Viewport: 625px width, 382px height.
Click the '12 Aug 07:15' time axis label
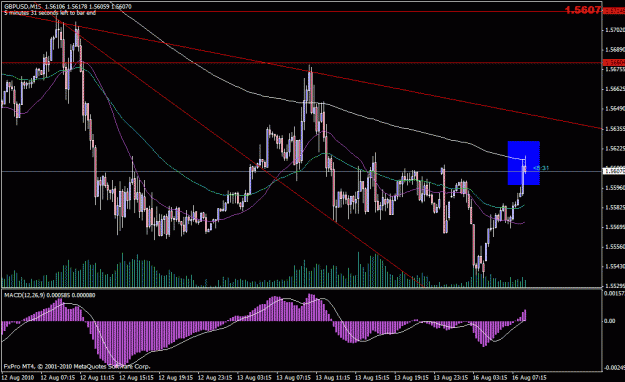click(58, 377)
